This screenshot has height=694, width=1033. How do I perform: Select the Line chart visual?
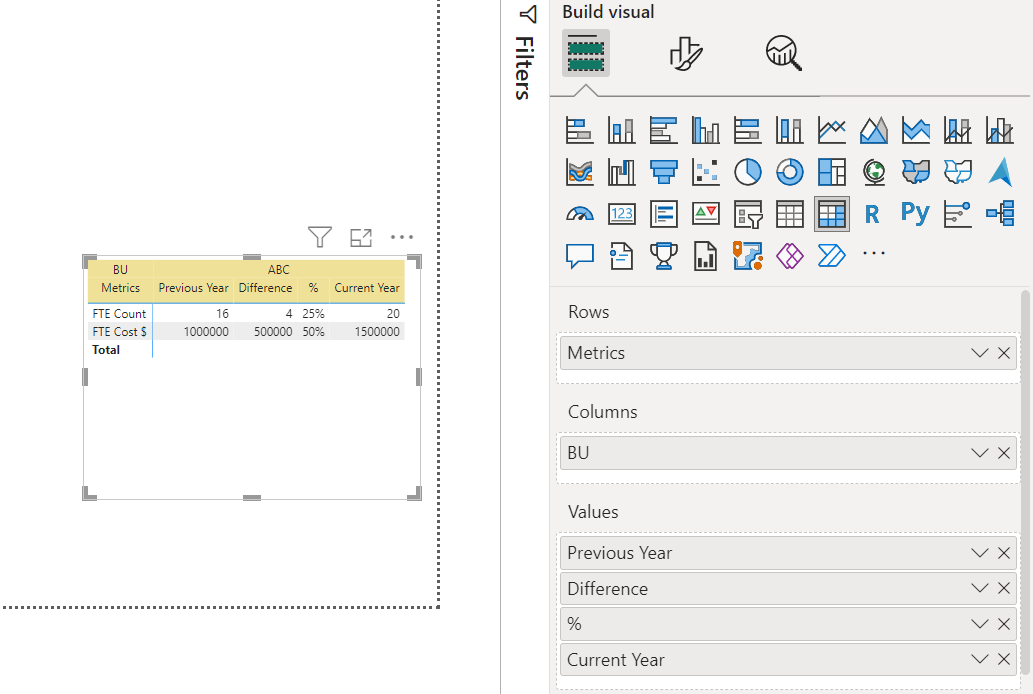tap(832, 130)
